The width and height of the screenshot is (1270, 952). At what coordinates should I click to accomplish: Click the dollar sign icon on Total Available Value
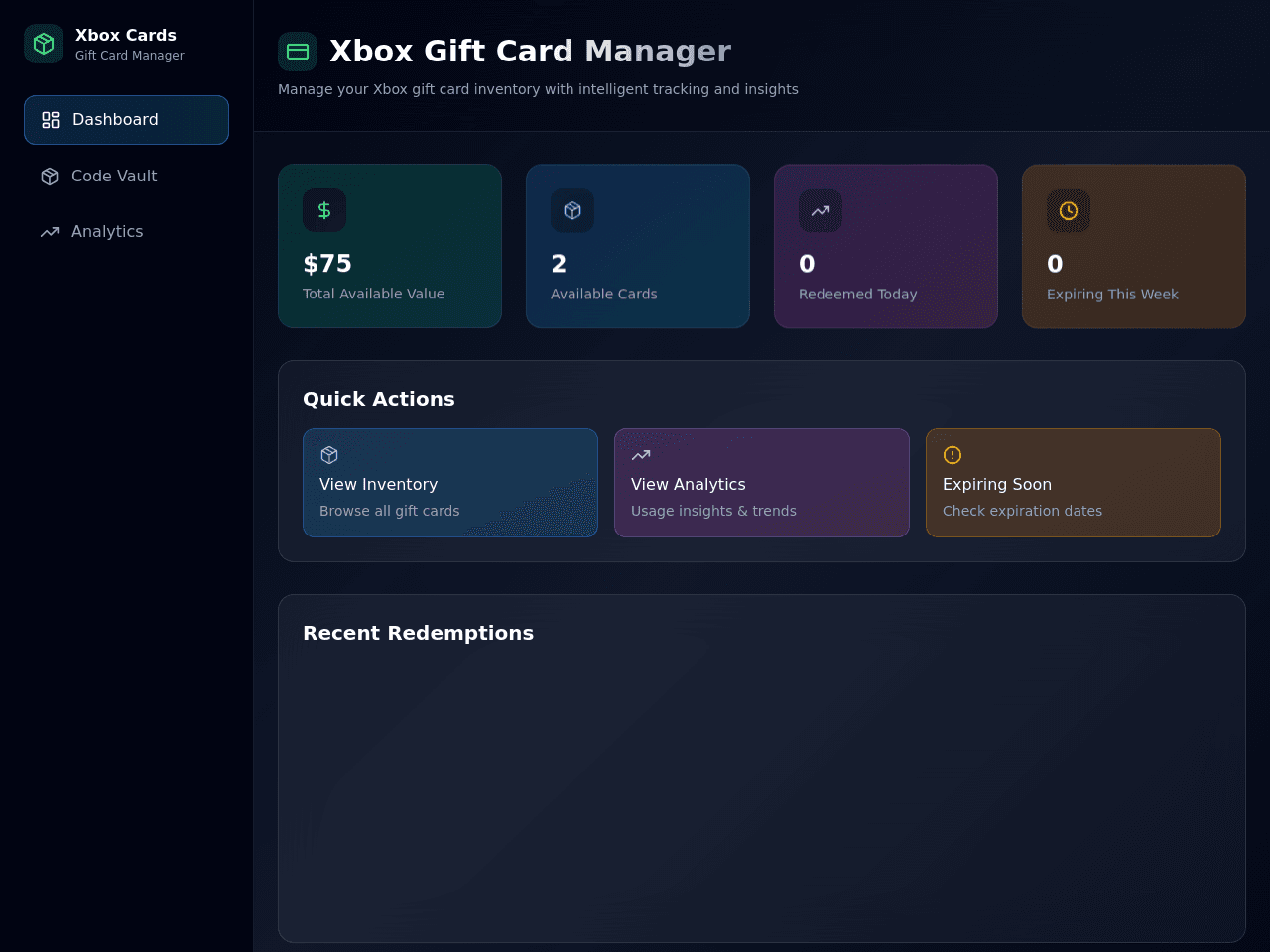(324, 210)
